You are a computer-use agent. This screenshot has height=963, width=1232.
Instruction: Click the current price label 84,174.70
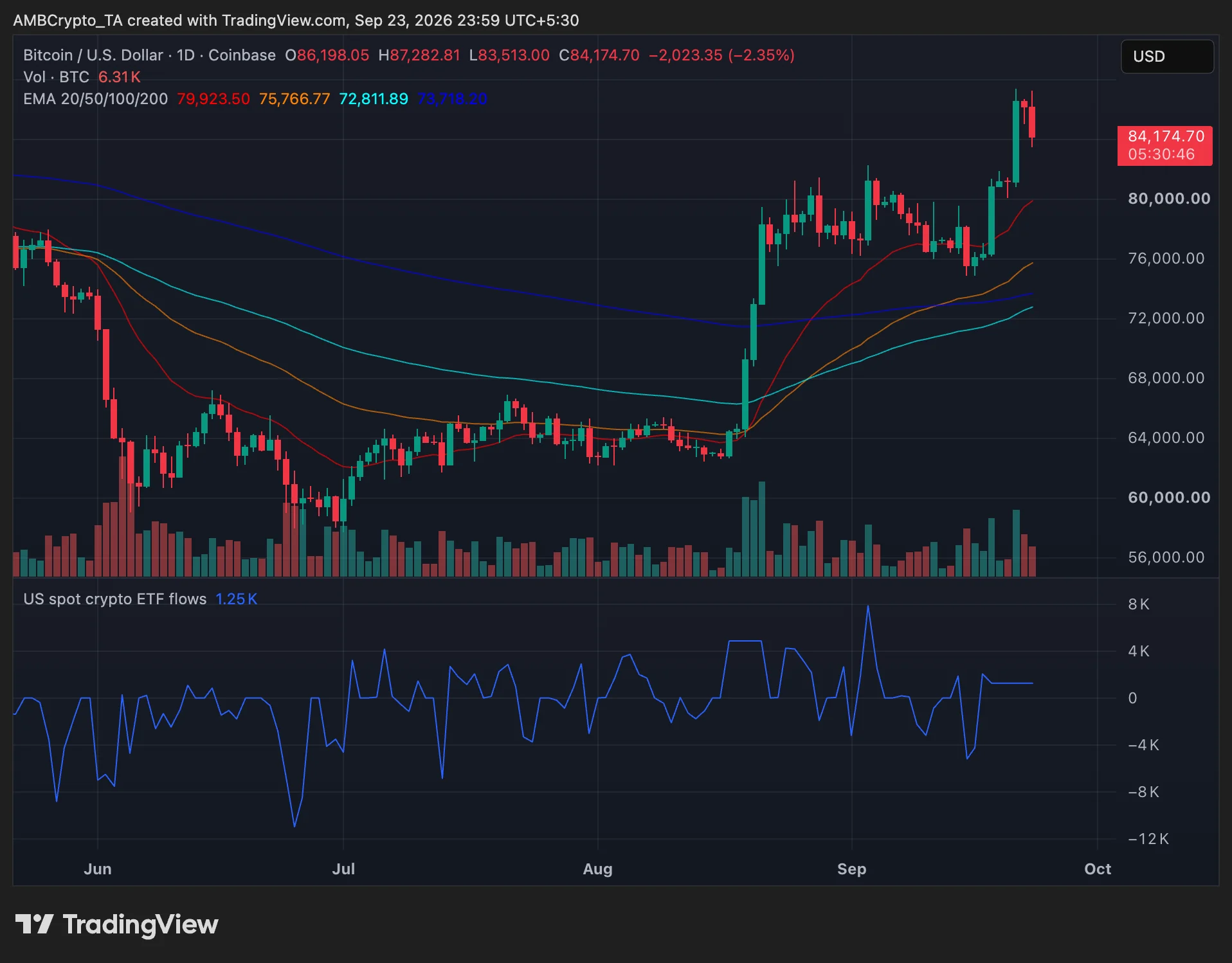pyautogui.click(x=1165, y=145)
